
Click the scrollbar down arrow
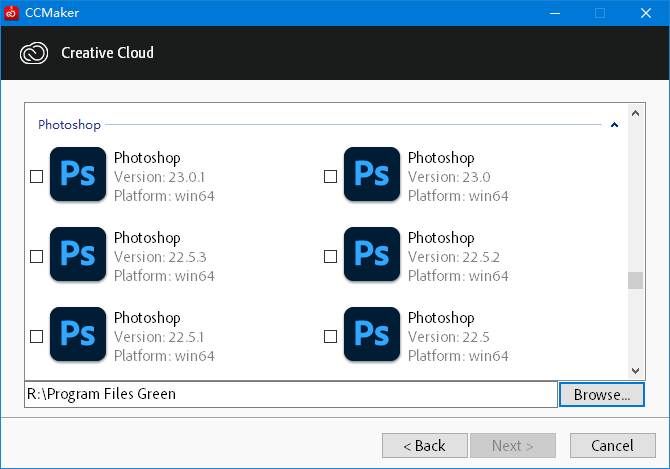[635, 371]
